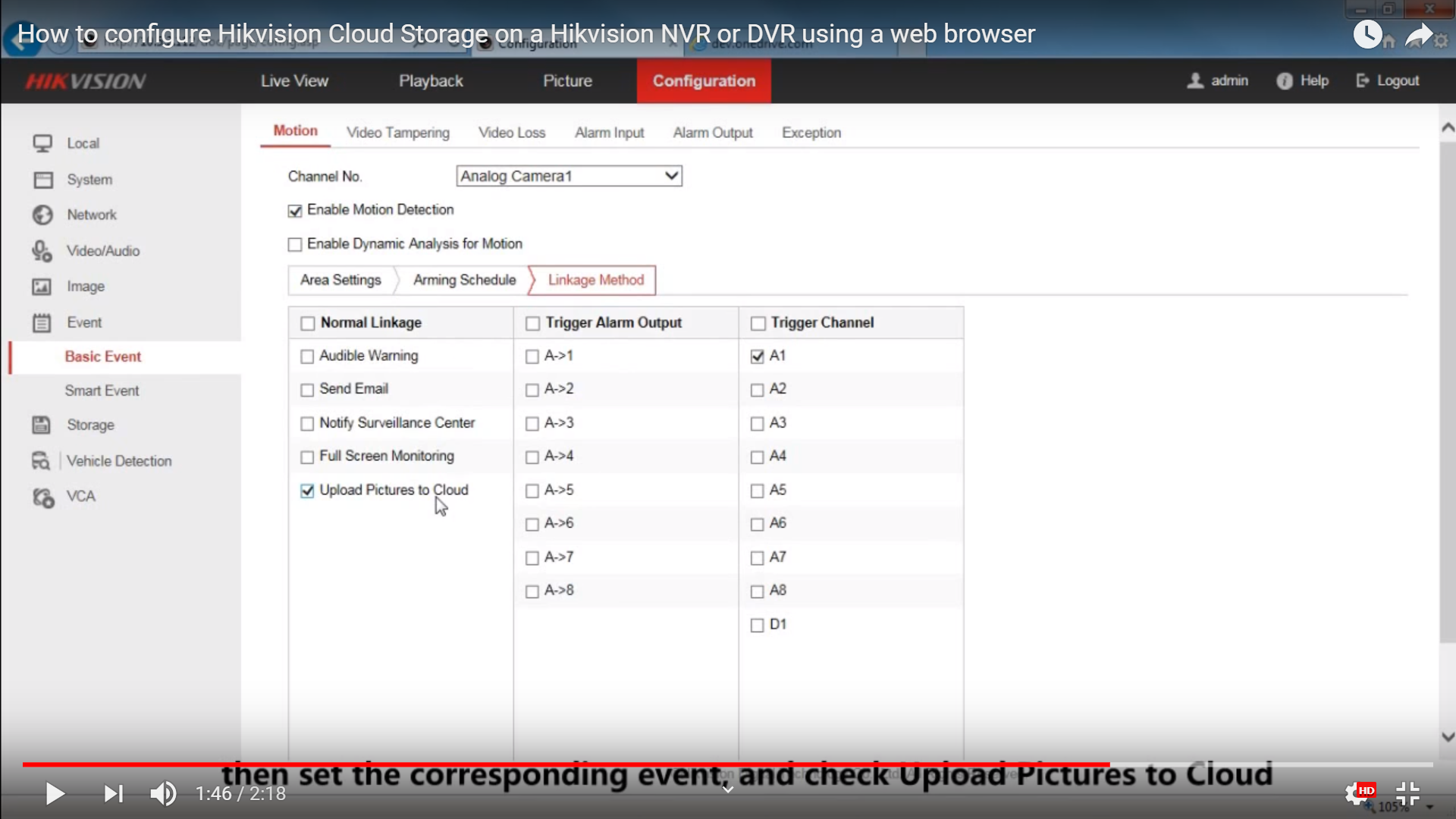Click the volume speaker icon
Image resolution: width=1456 pixels, height=819 pixels.
tap(163, 794)
